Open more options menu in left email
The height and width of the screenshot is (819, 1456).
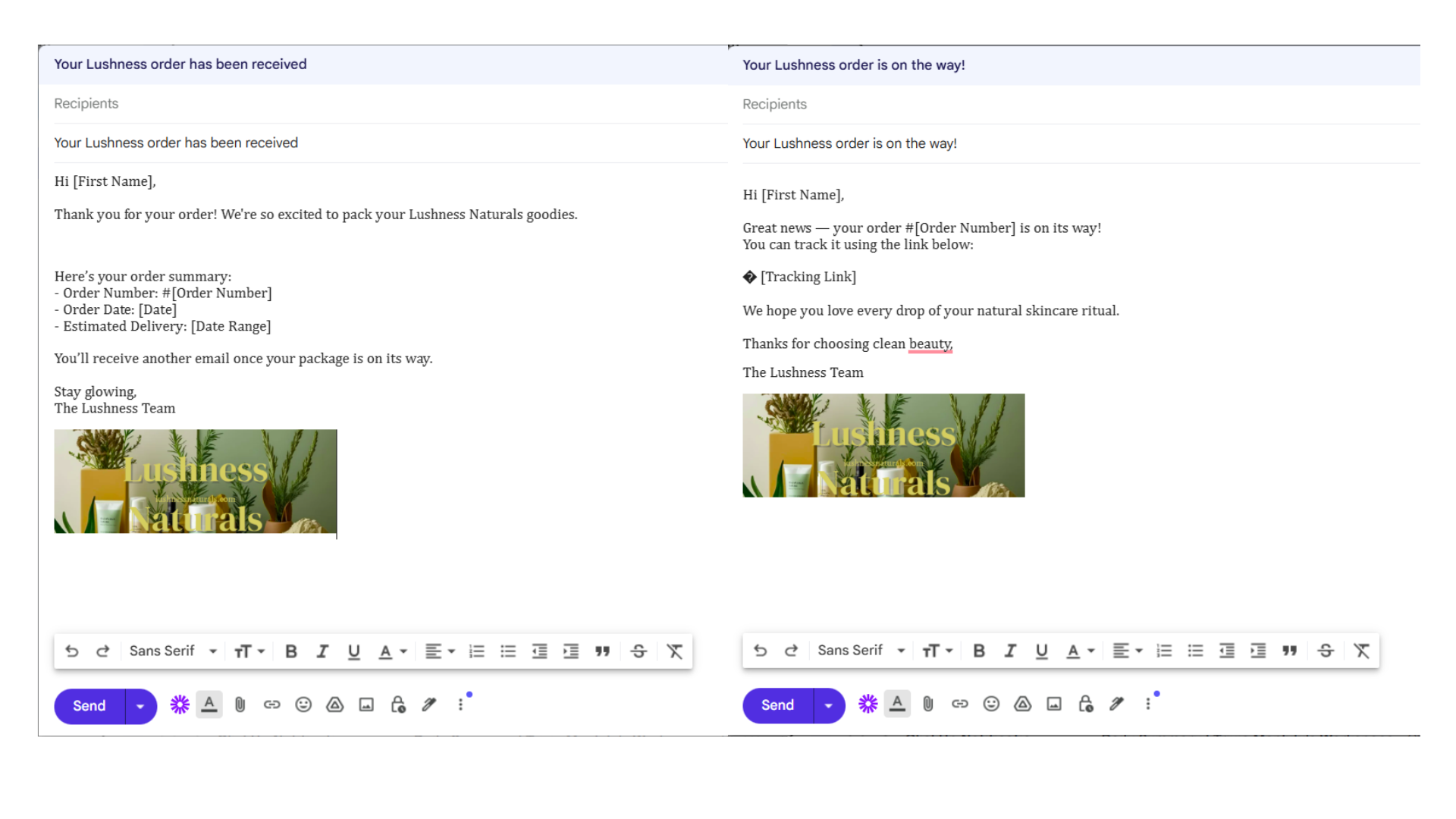click(460, 705)
